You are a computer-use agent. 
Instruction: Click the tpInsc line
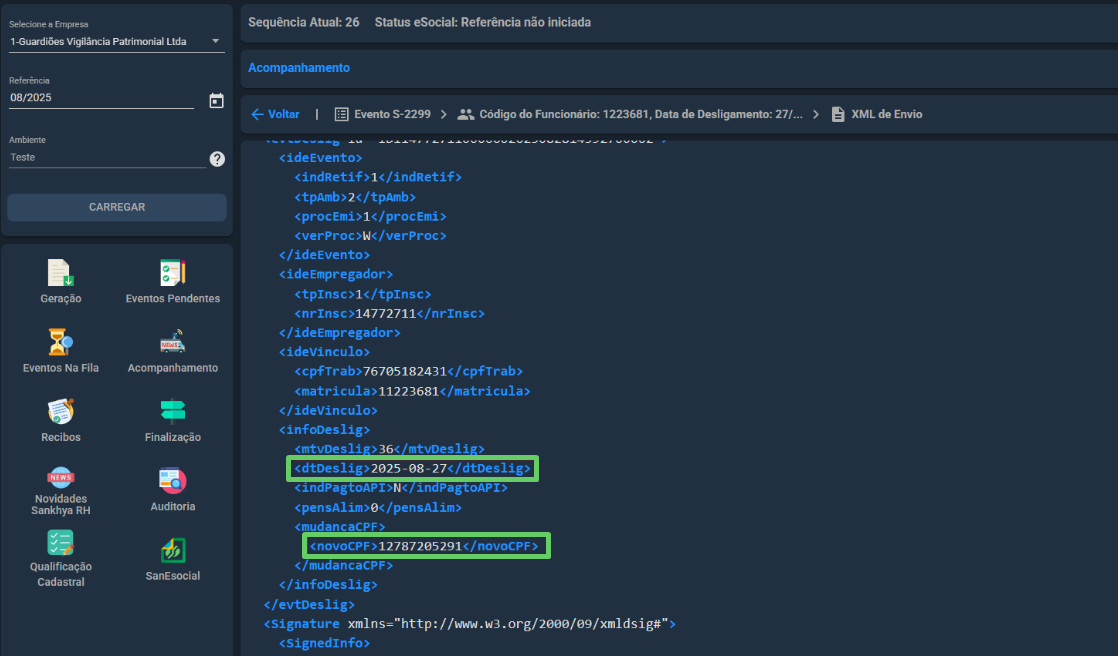click(x=363, y=294)
